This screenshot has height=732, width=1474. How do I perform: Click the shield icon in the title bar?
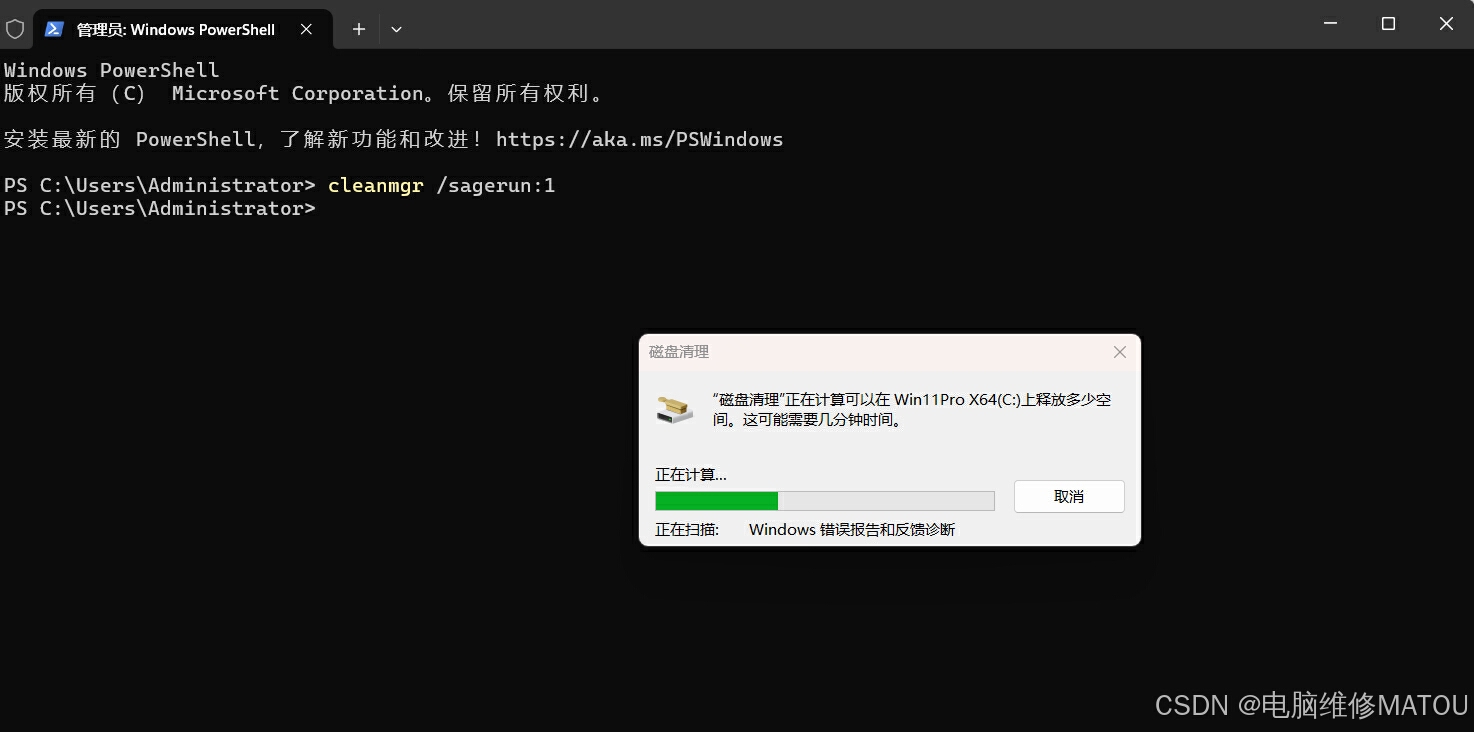tap(15, 29)
